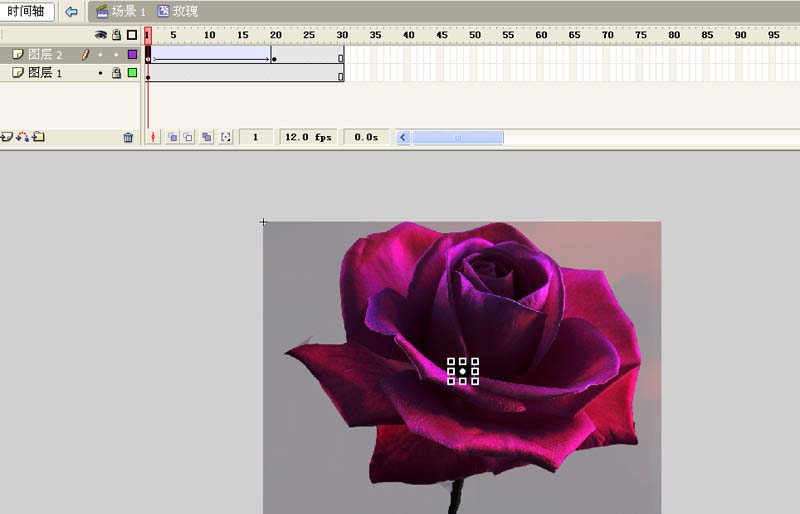Switch to 场景 1 in edit bar

[120, 11]
